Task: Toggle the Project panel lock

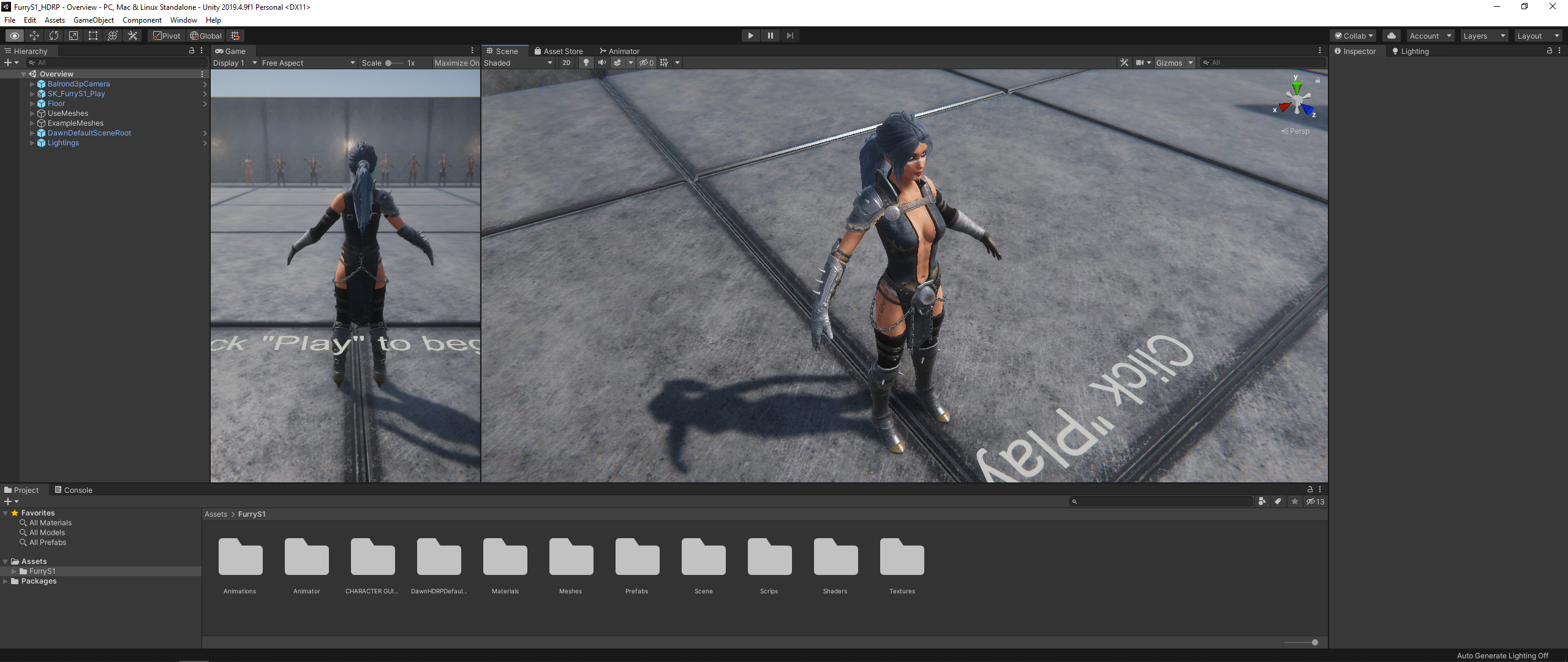Action: pos(1310,489)
